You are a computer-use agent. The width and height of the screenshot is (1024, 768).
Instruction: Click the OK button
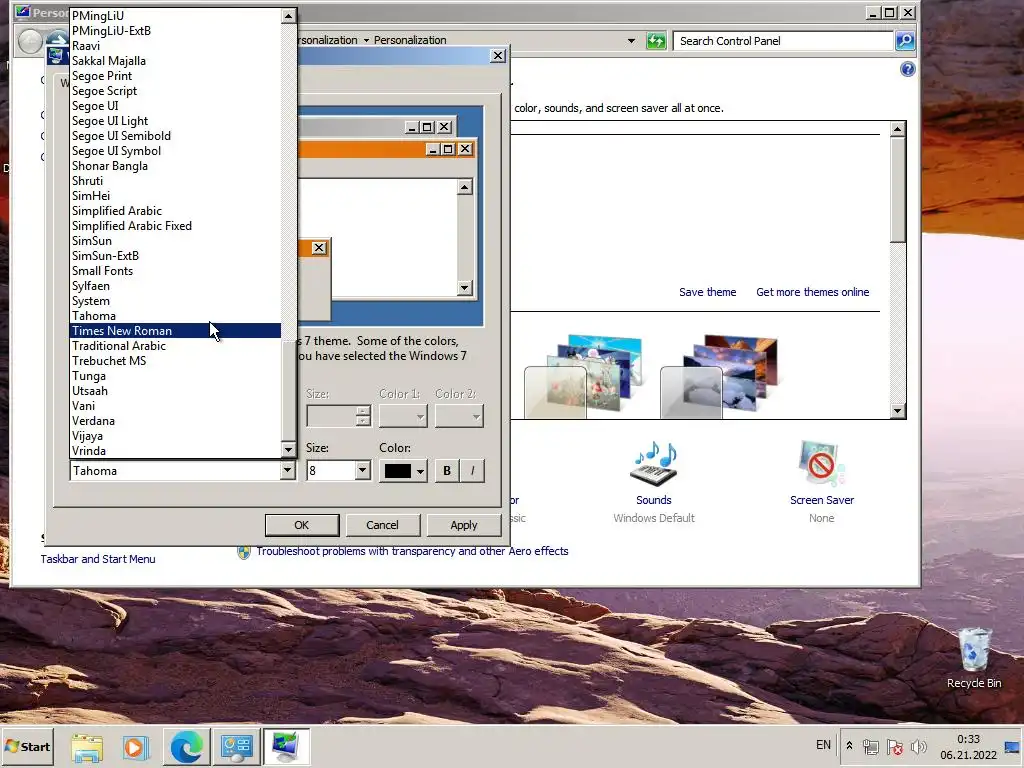tap(302, 525)
